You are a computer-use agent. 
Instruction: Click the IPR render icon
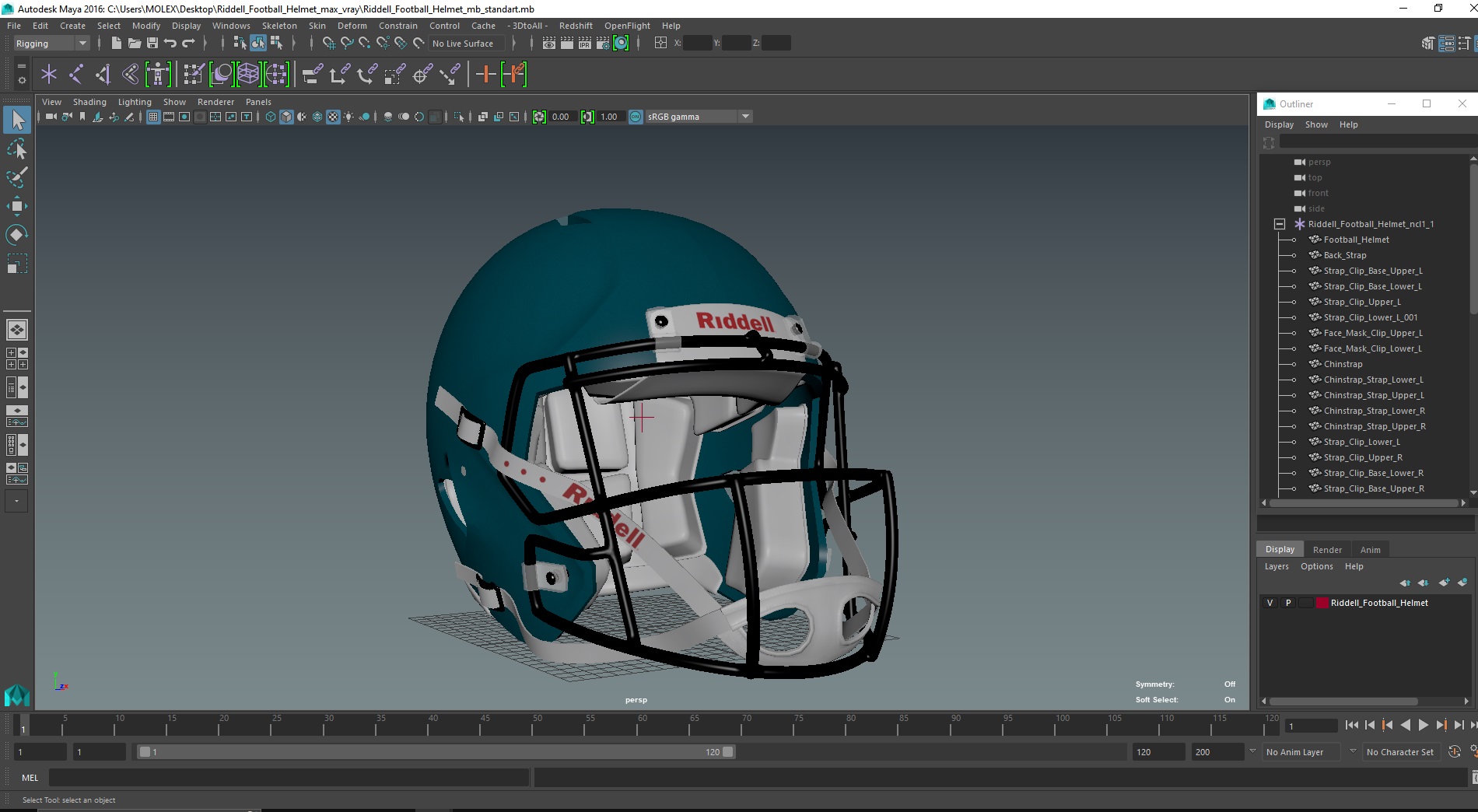click(585, 44)
